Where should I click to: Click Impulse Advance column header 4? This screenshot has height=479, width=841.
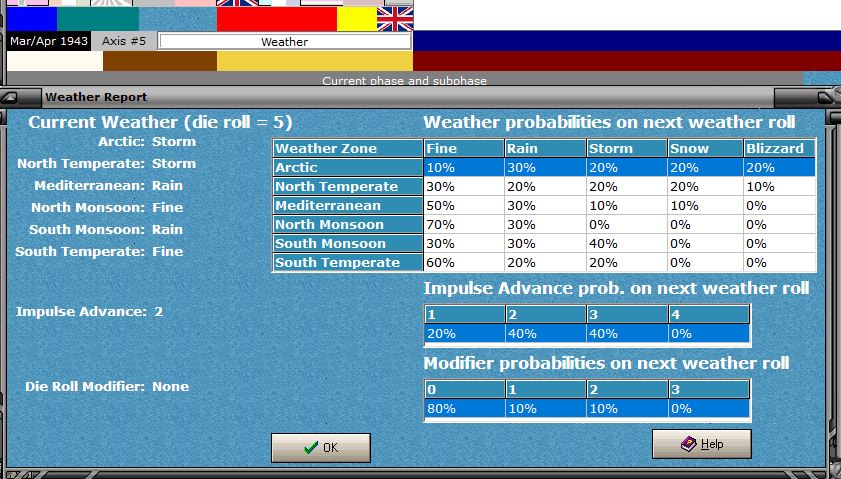[709, 314]
